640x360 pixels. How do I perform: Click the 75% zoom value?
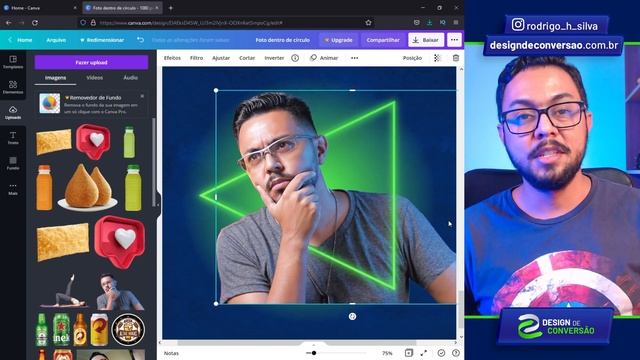click(x=387, y=353)
